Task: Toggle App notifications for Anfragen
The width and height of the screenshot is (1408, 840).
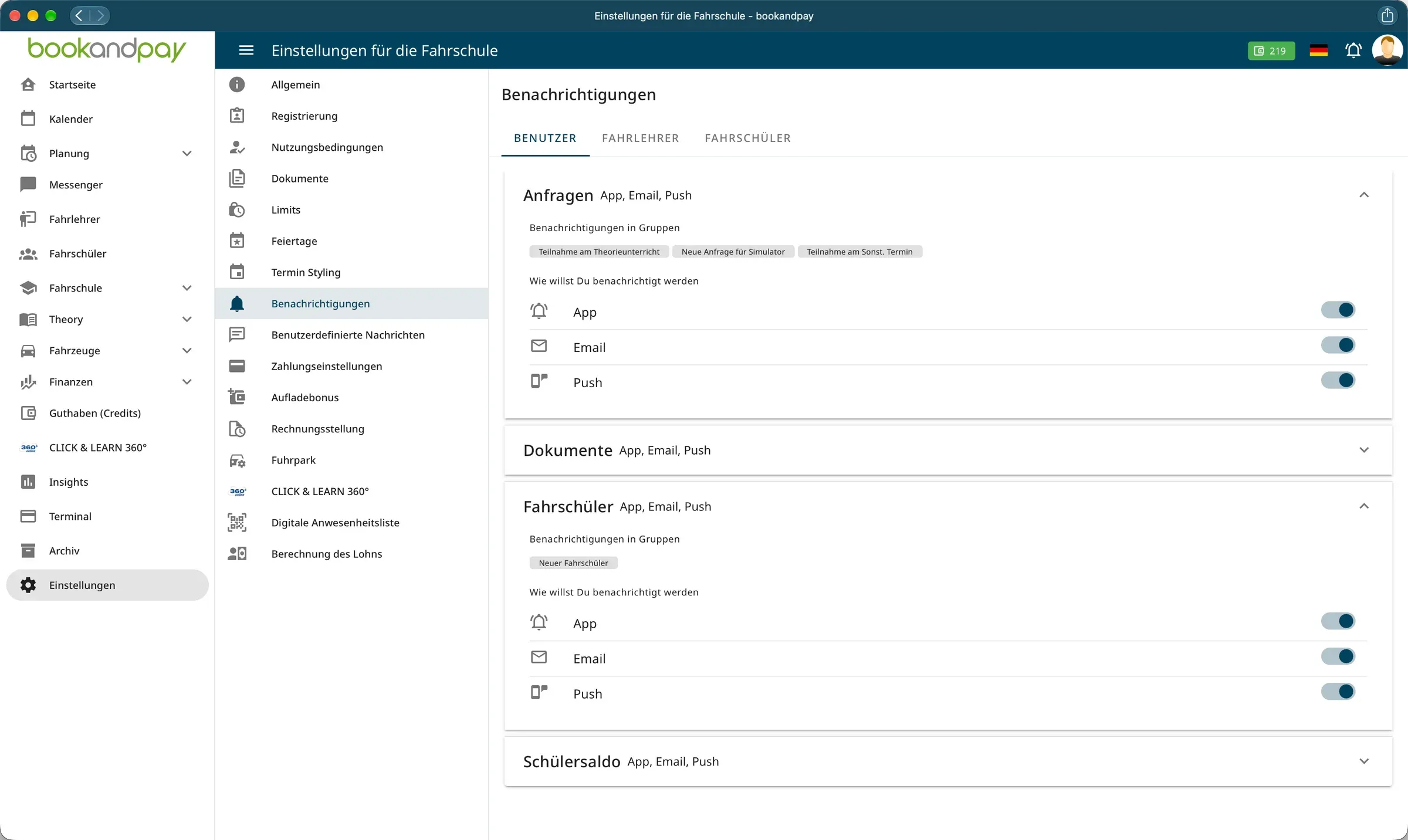Action: pos(1338,310)
